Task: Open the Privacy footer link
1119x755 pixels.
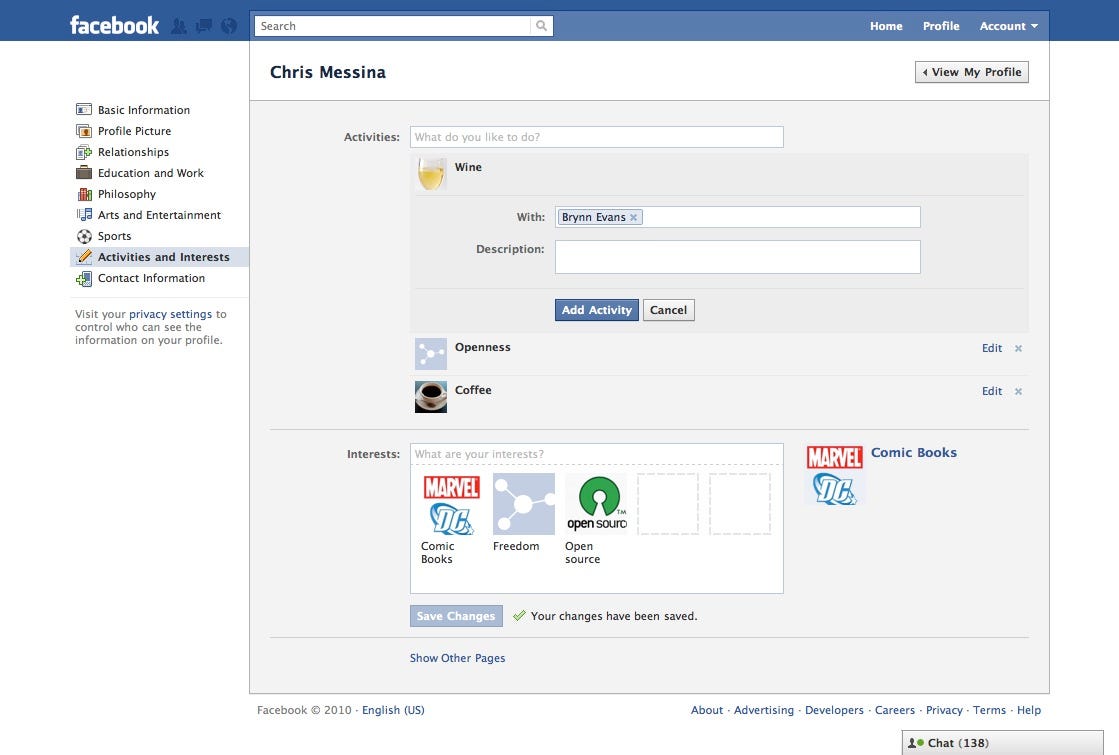Action: [944, 710]
